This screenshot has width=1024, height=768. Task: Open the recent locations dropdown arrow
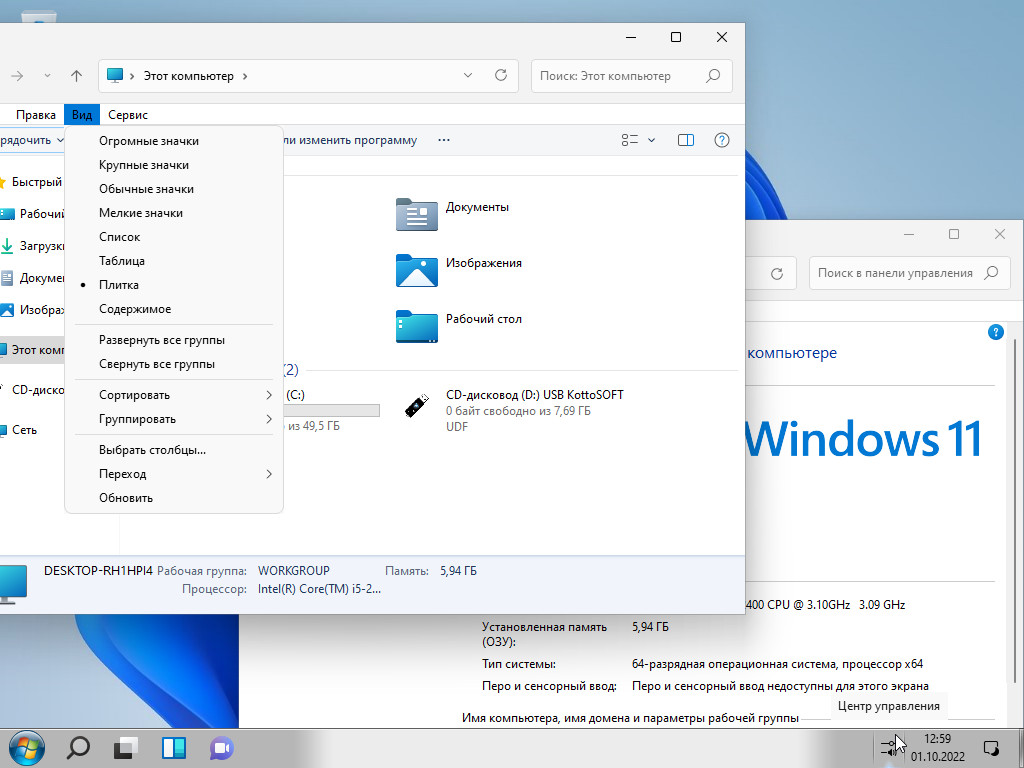pyautogui.click(x=47, y=76)
